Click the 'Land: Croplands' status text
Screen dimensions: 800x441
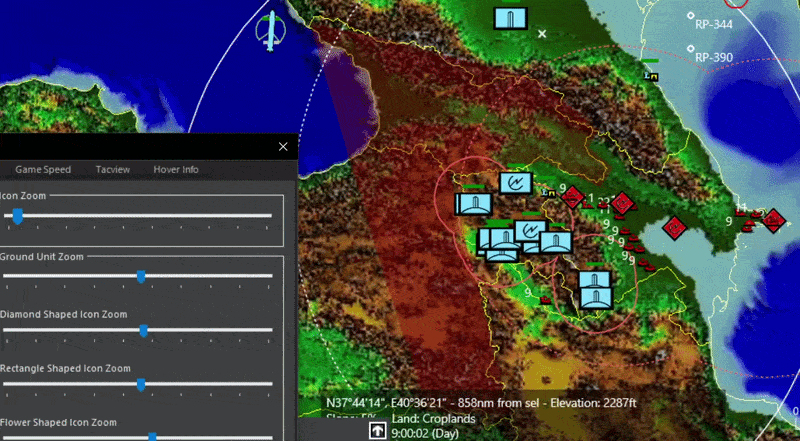tap(433, 419)
